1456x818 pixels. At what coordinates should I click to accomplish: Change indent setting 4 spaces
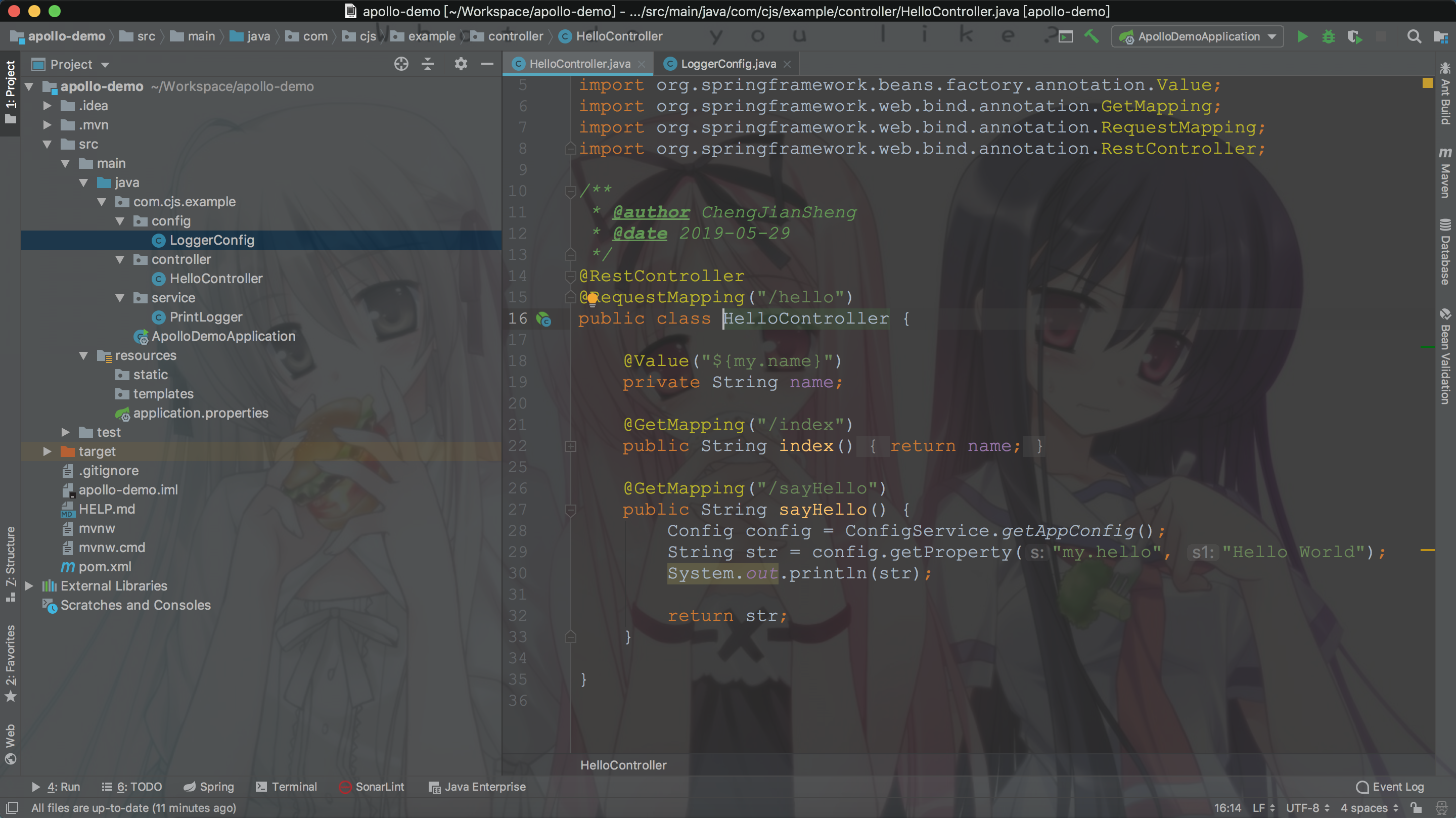tap(1369, 808)
